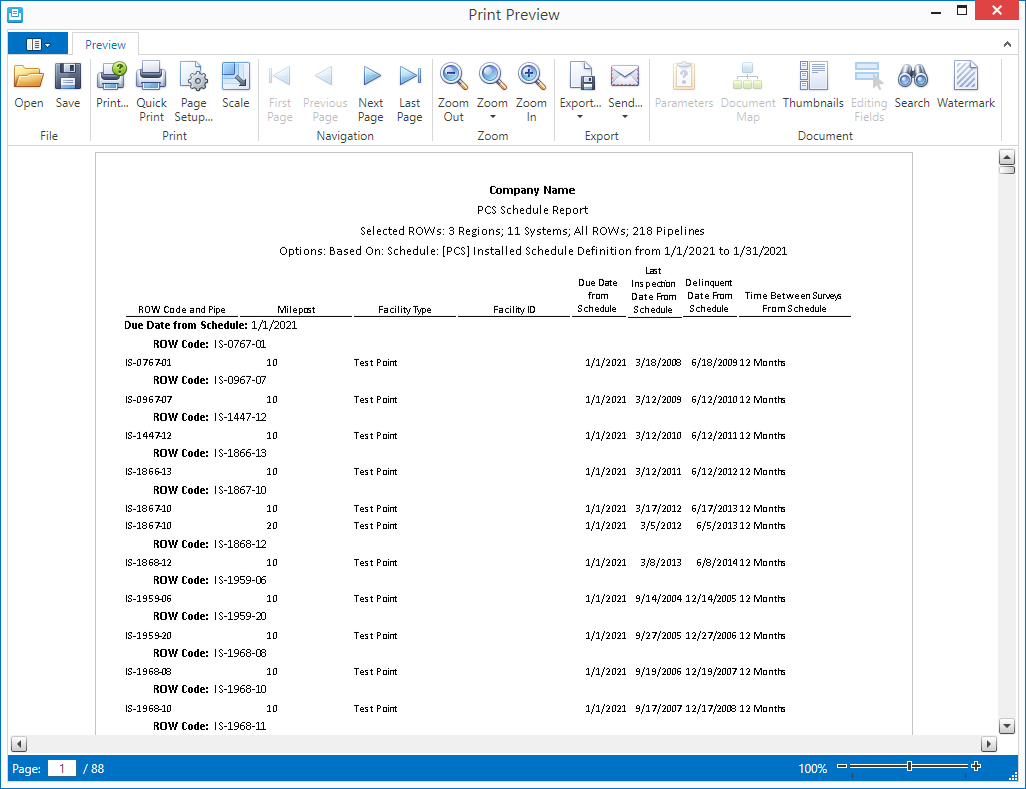Open the Print dialog icon
1026x789 pixels.
click(111, 78)
